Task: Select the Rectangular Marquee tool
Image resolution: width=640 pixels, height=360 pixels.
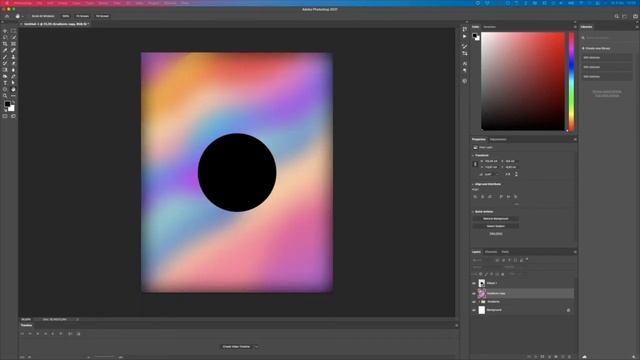Action: coord(13,31)
